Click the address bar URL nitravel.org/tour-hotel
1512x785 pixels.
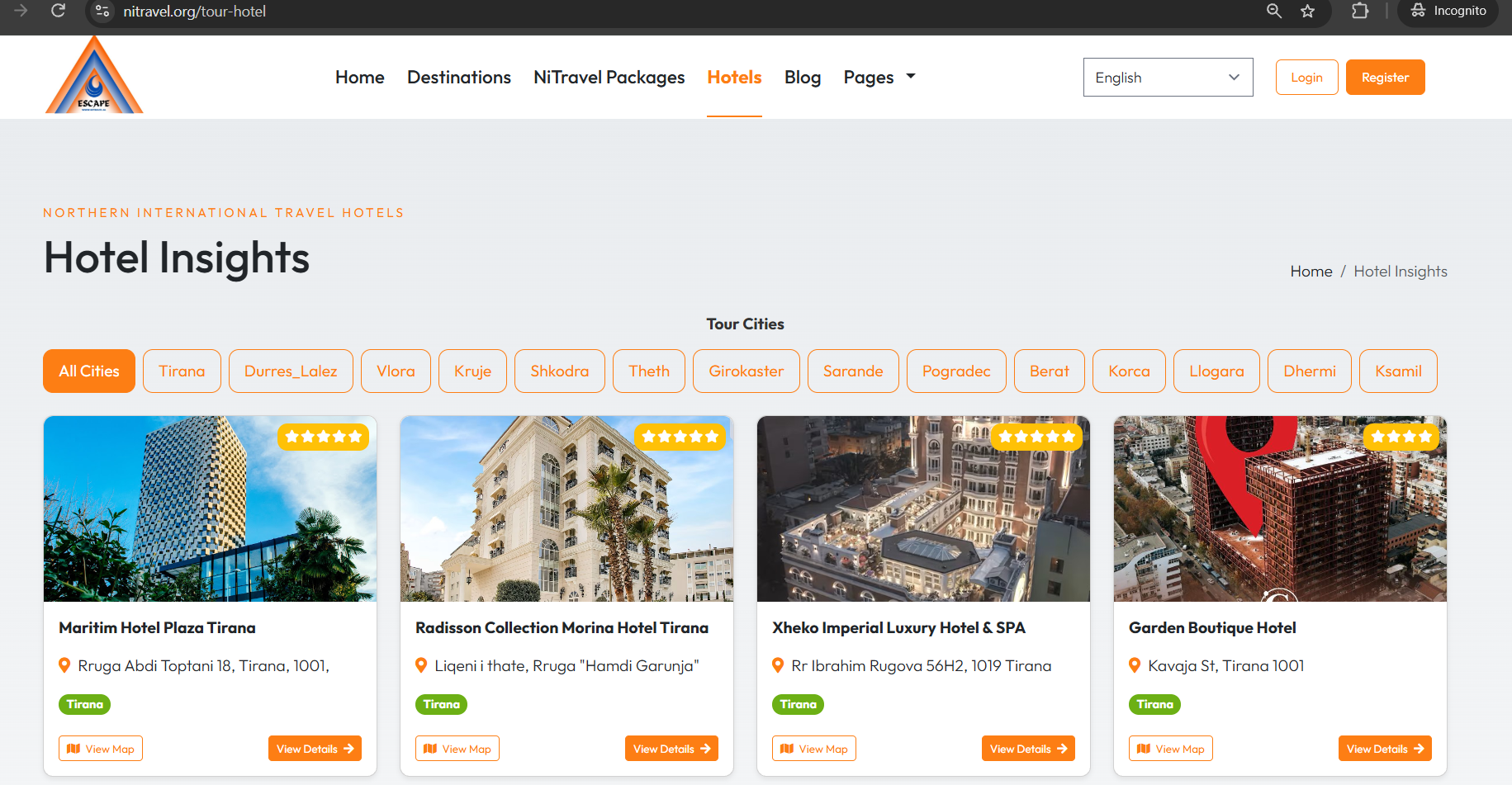pos(195,12)
